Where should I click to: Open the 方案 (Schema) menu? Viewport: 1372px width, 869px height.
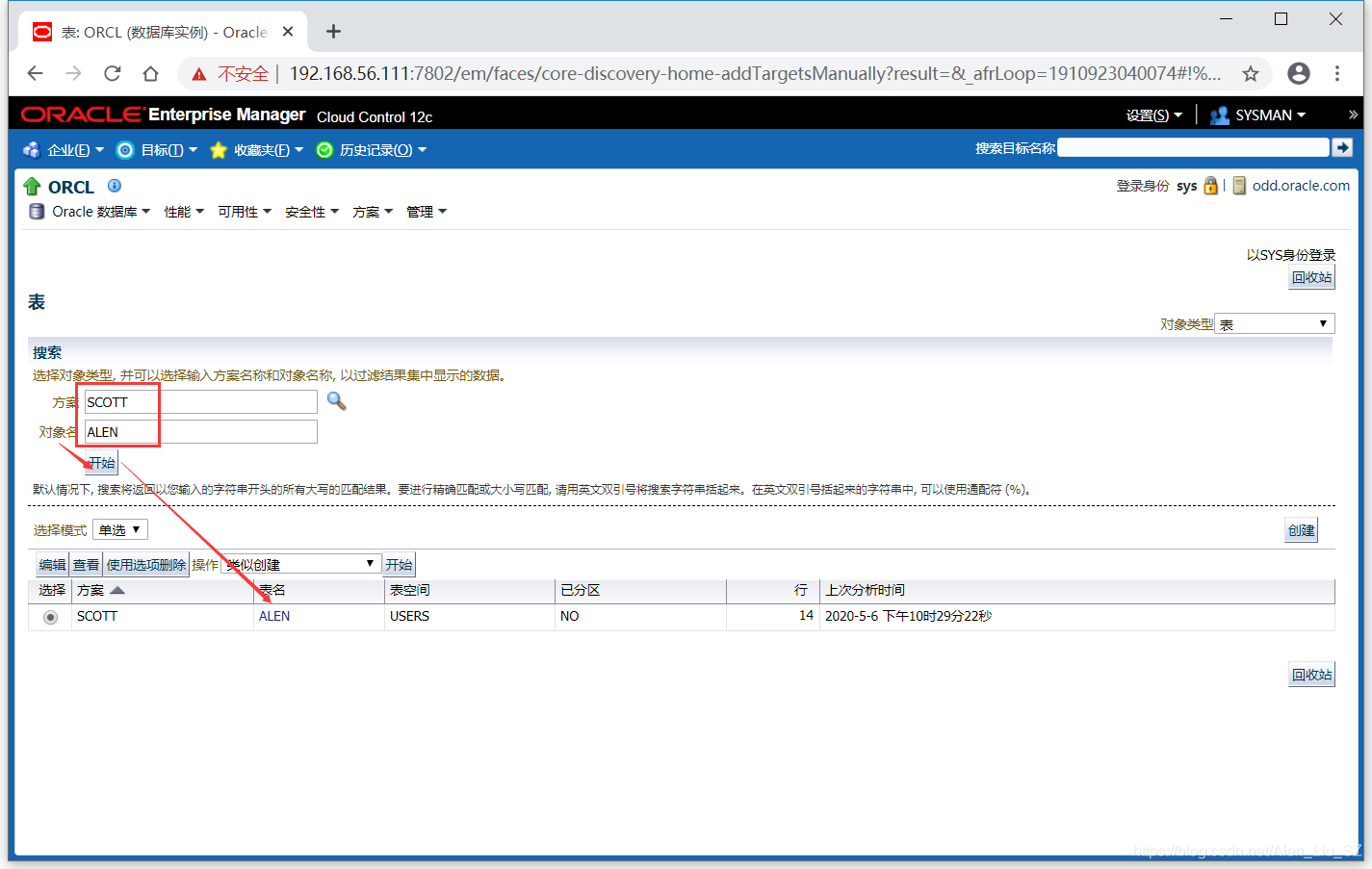(373, 212)
